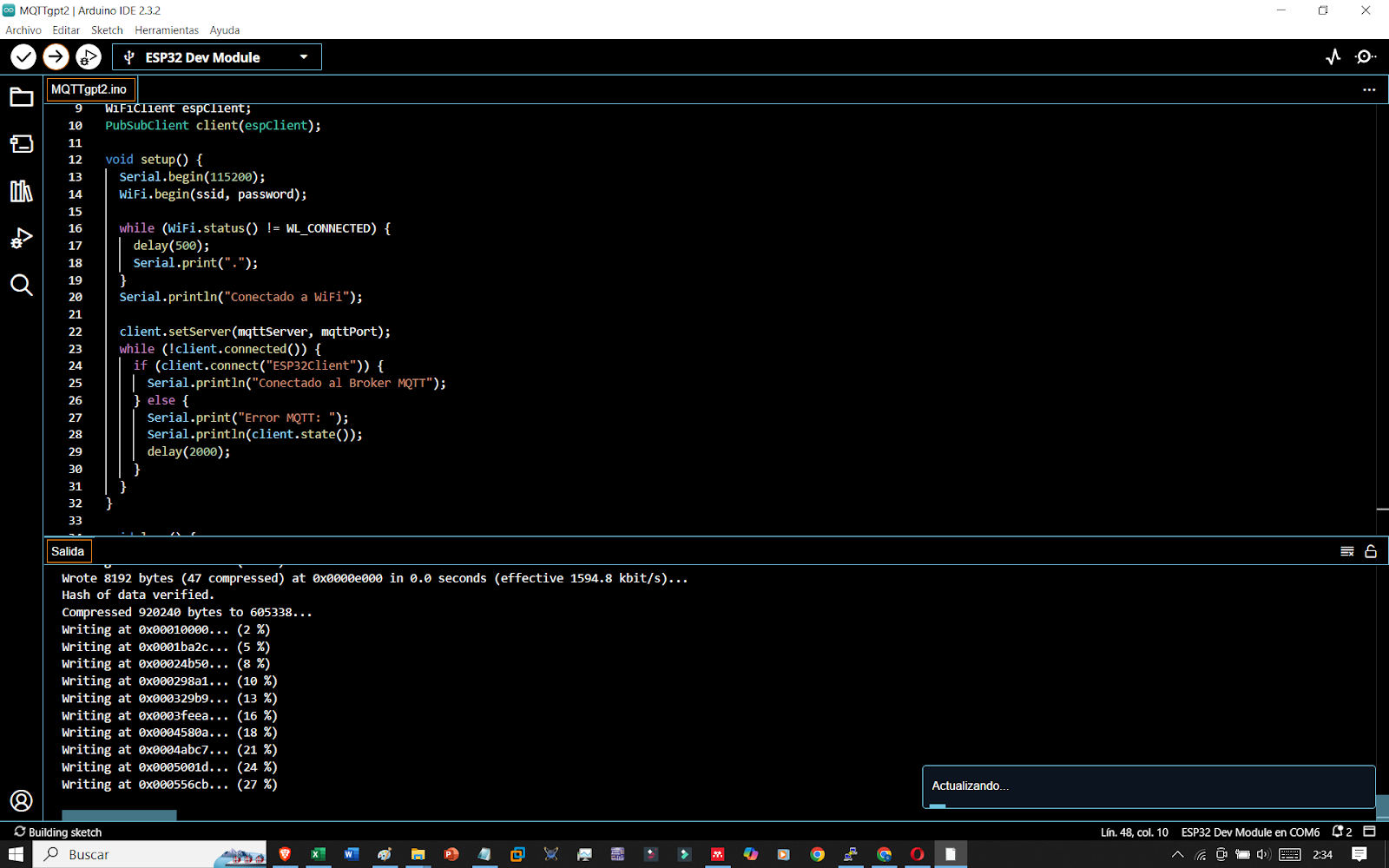1389x868 pixels.
Task: Click the Building sketch status indicator
Action: (x=58, y=832)
